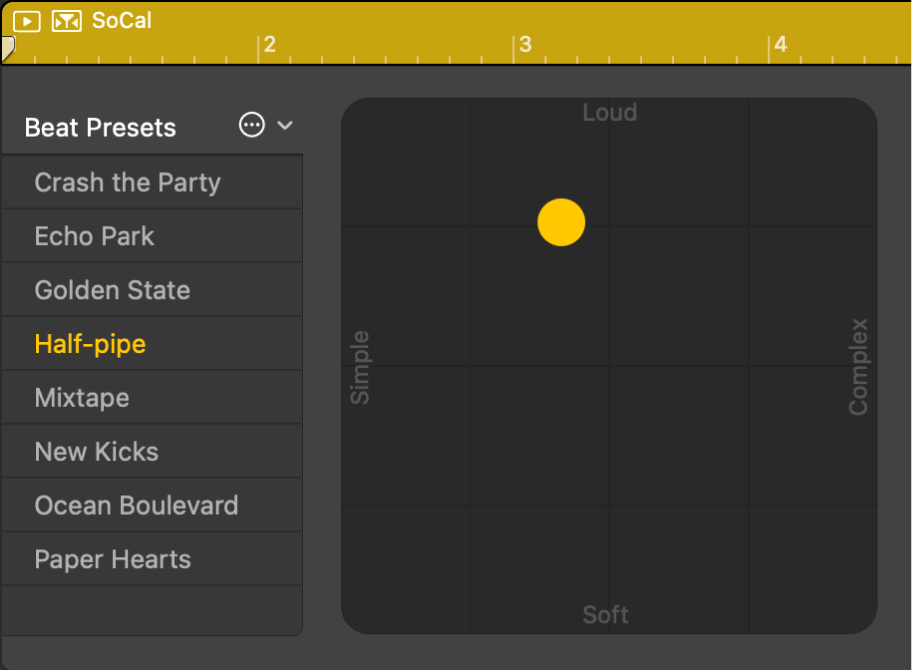This screenshot has height=670, width=912.
Task: Click the yellow puck on the drummer pad
Action: 561,222
